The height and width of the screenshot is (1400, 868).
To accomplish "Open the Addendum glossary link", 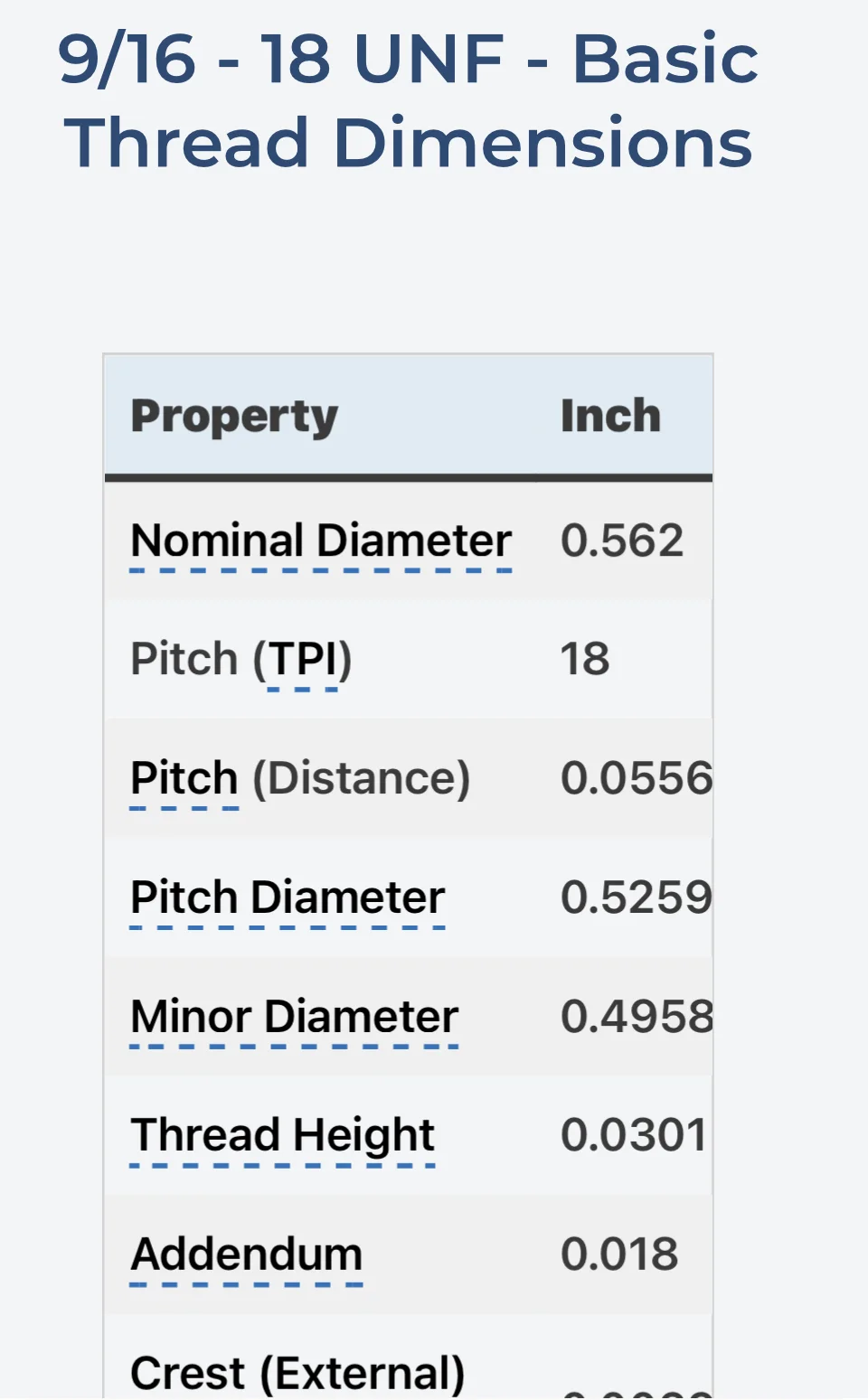I will 246,1254.
